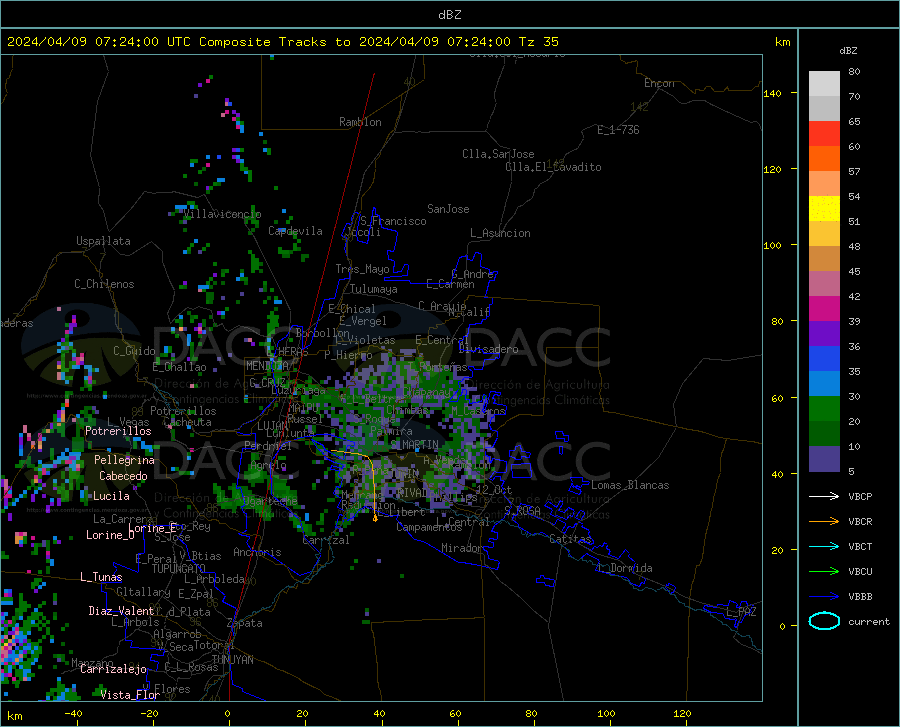
Task: Click the 'VBCU' legend label
Action: pyautogui.click(x=860, y=572)
